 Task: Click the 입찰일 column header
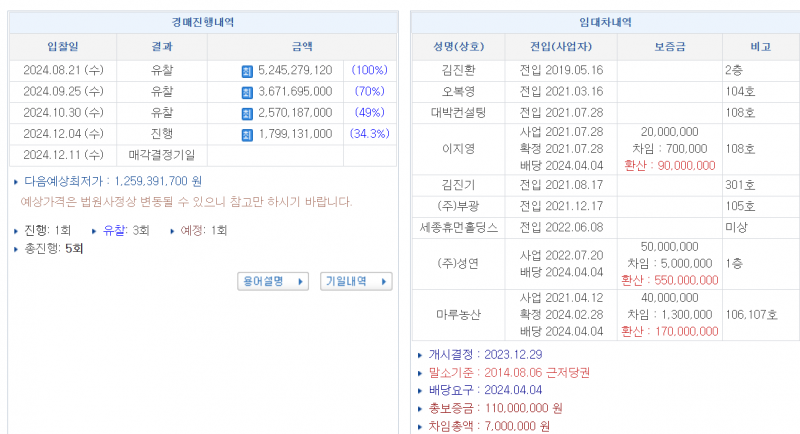(x=63, y=46)
